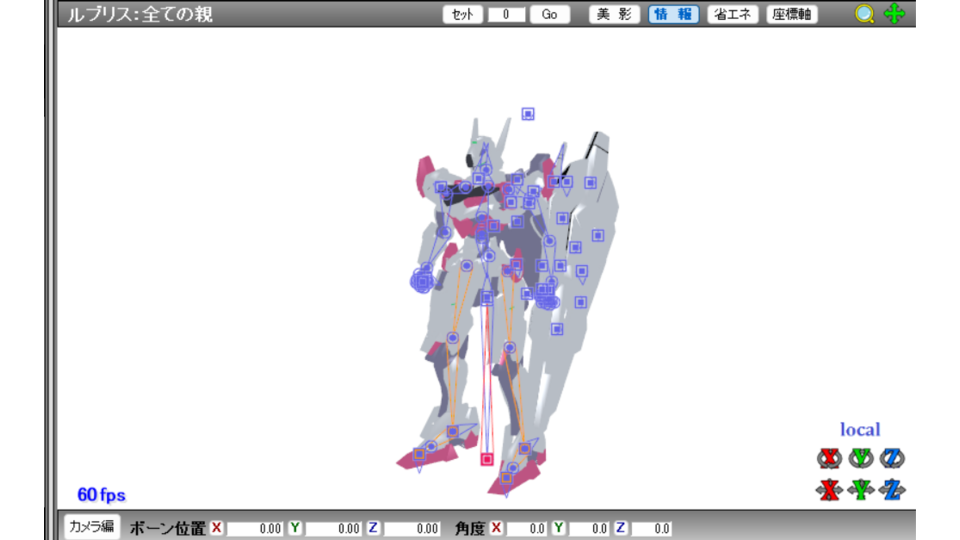Click the green move cross icon
Viewport: 960px width, 540px height.
(x=894, y=13)
